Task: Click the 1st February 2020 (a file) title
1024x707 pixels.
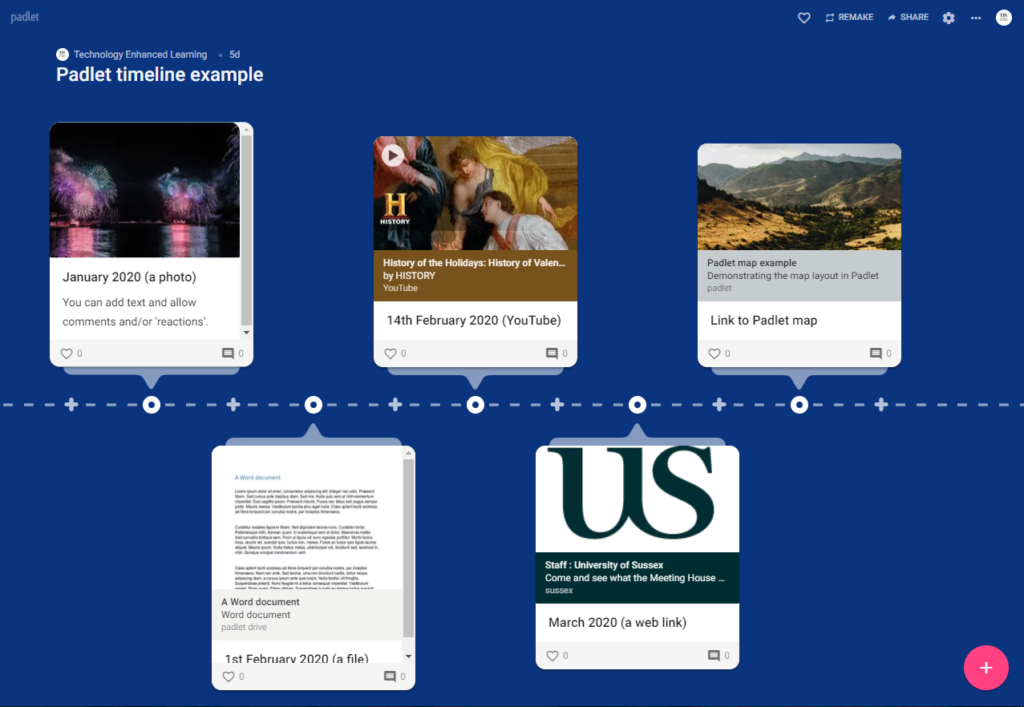Action: coord(296,658)
